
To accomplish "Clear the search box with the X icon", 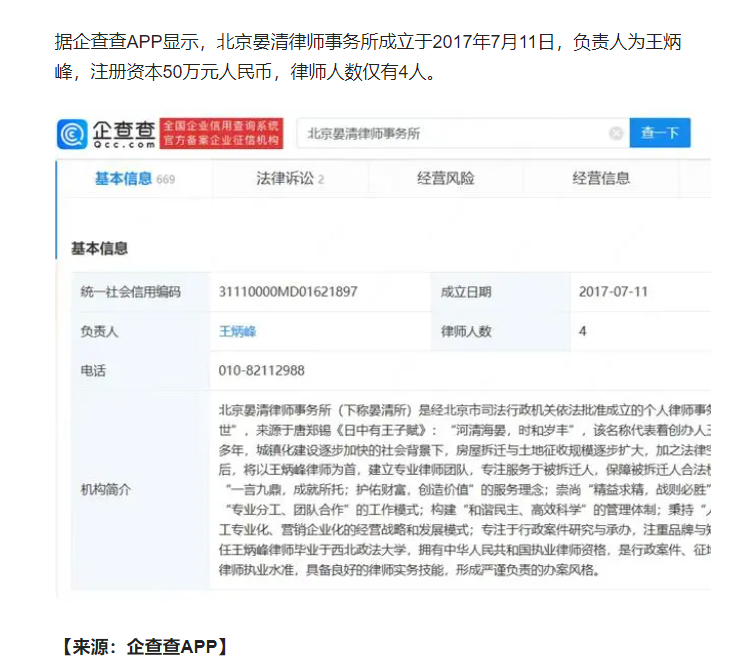I will point(616,133).
